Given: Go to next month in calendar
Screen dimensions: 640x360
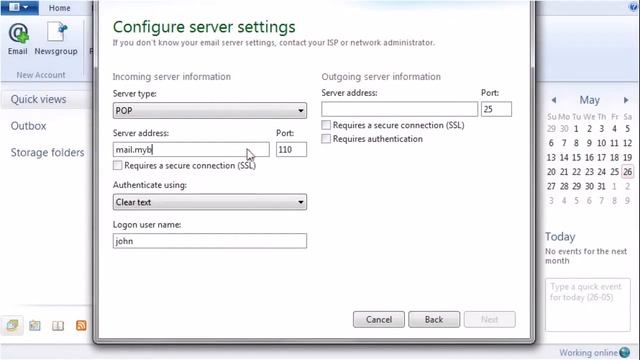Looking at the screenshot, I should 626,100.
